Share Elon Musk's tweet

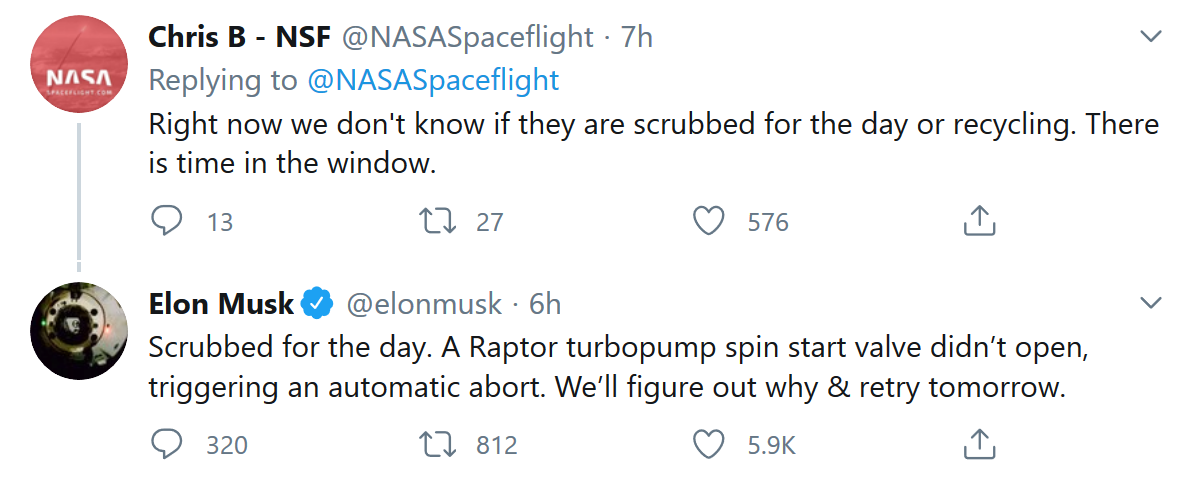point(979,444)
